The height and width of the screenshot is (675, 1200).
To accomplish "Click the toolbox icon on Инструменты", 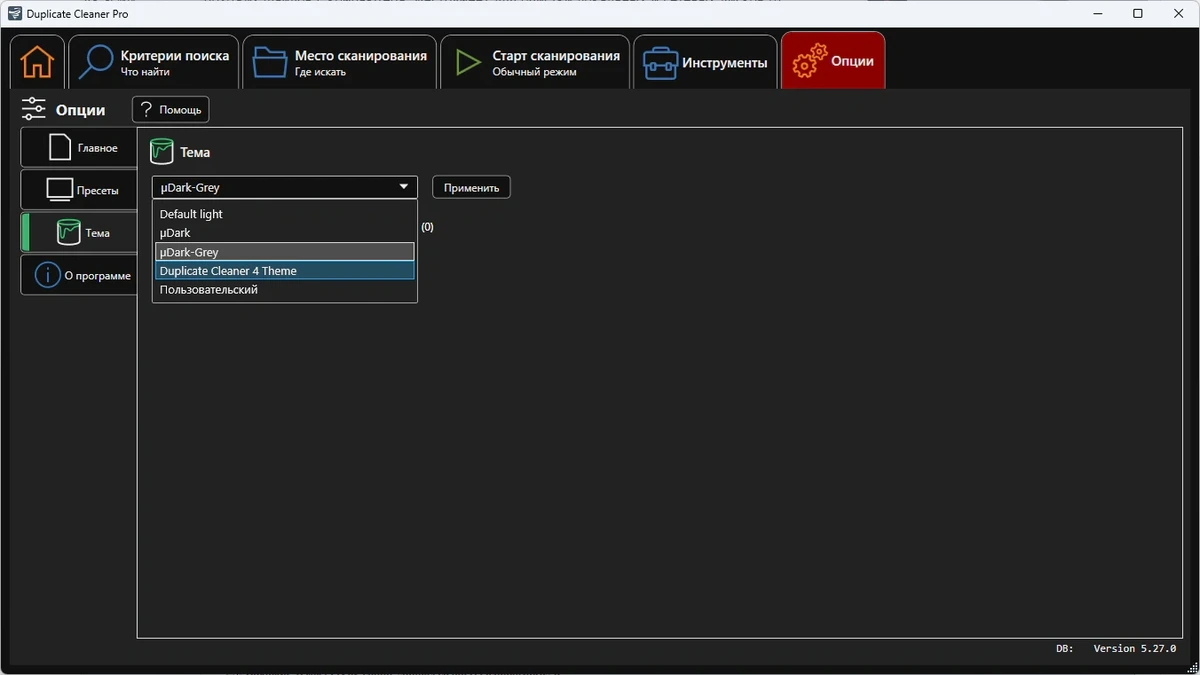I will (x=659, y=63).
